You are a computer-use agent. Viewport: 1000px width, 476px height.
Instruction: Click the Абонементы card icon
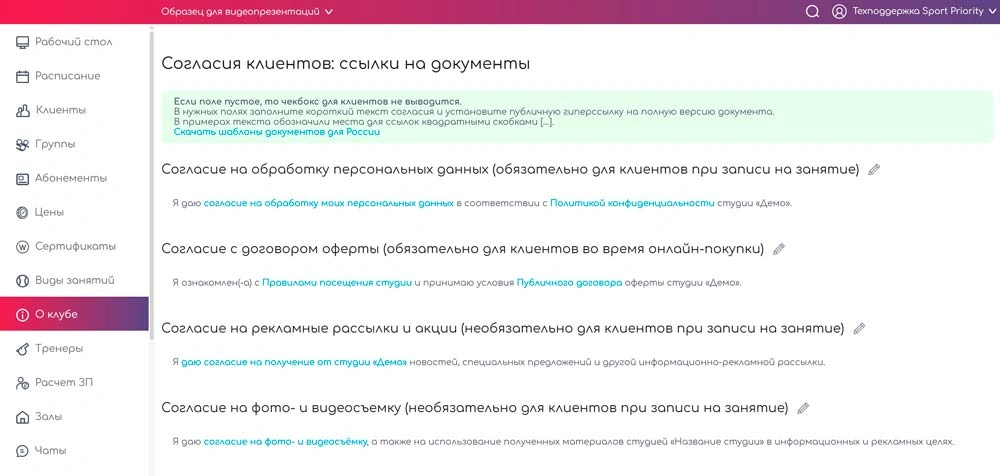22,179
